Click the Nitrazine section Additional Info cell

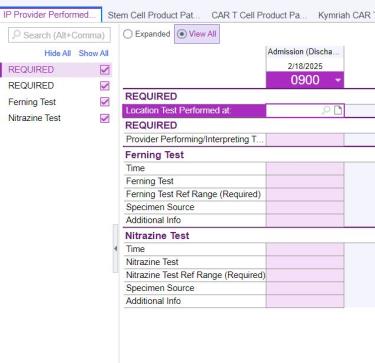pyautogui.click(x=305, y=301)
